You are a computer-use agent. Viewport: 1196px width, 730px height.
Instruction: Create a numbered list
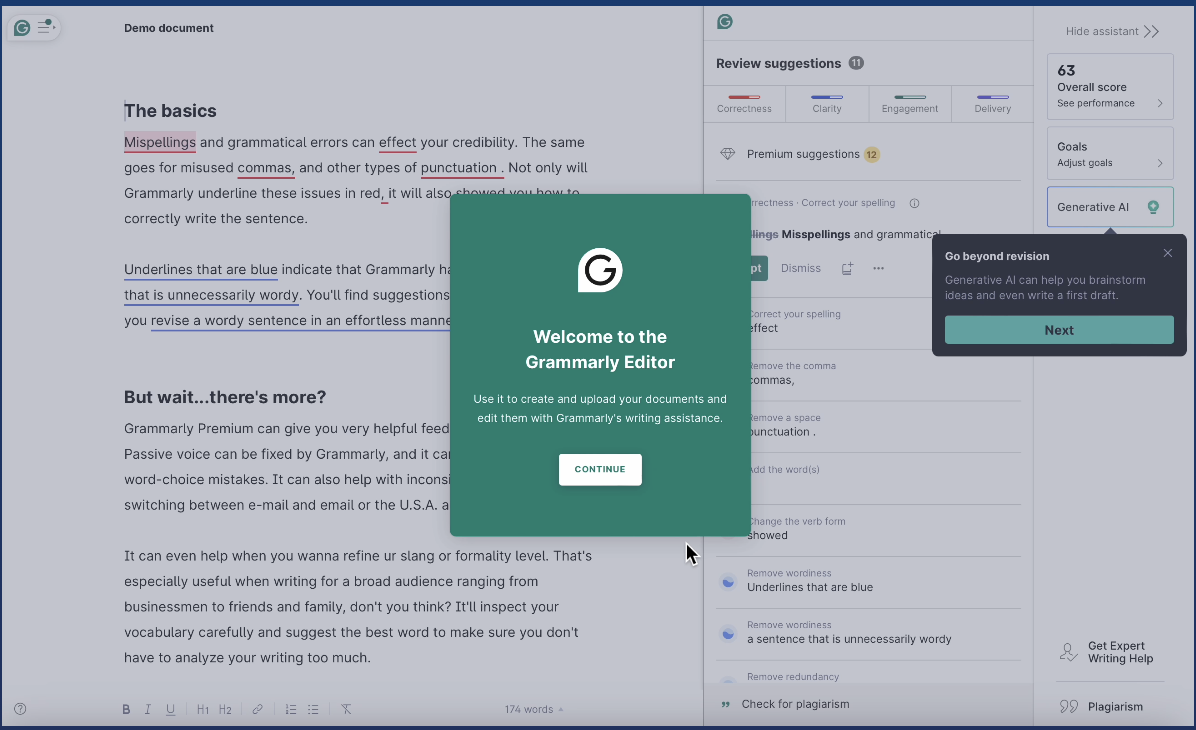pyautogui.click(x=291, y=709)
